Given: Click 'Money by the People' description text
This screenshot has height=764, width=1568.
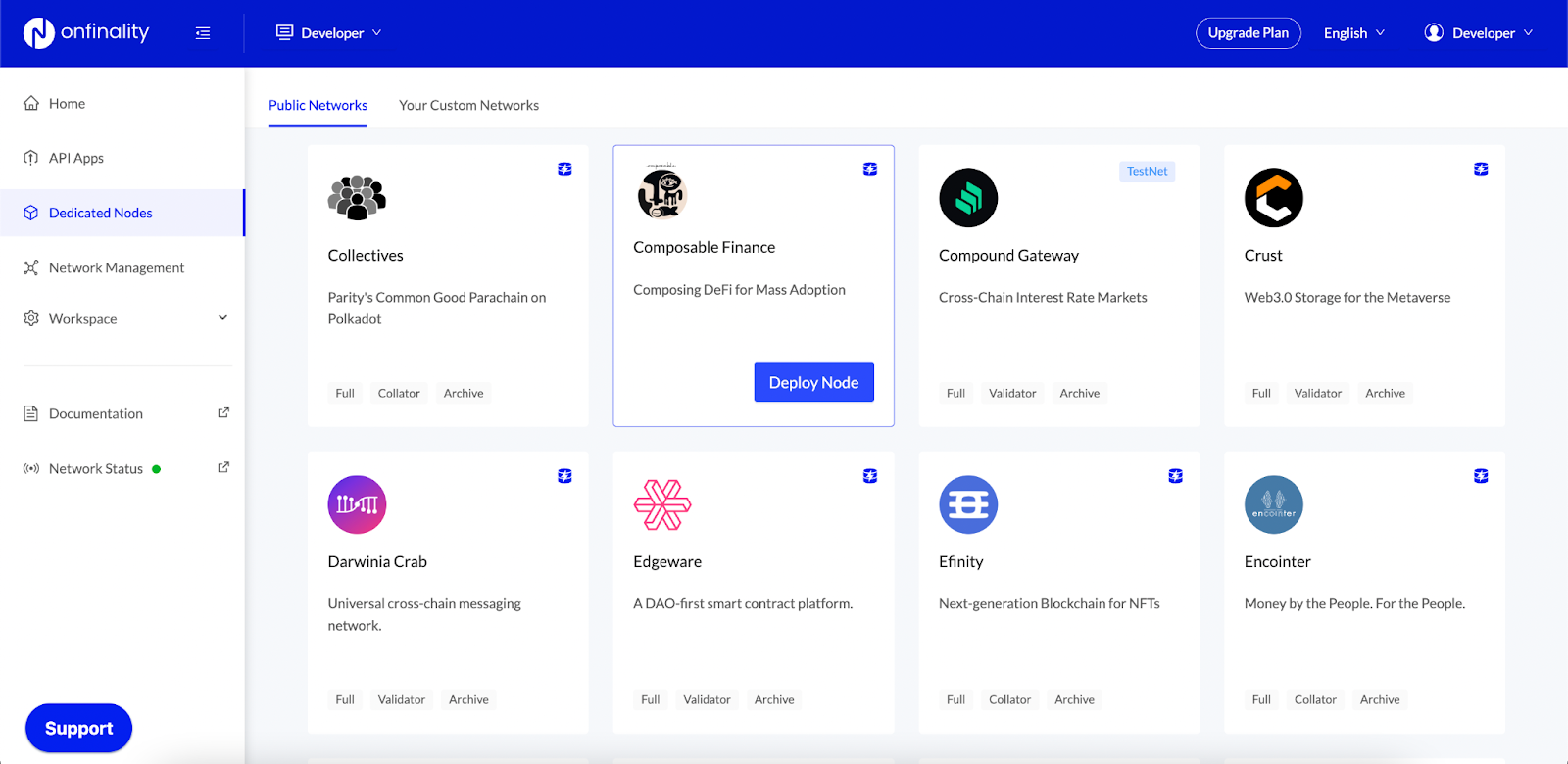Looking at the screenshot, I should [1354, 603].
